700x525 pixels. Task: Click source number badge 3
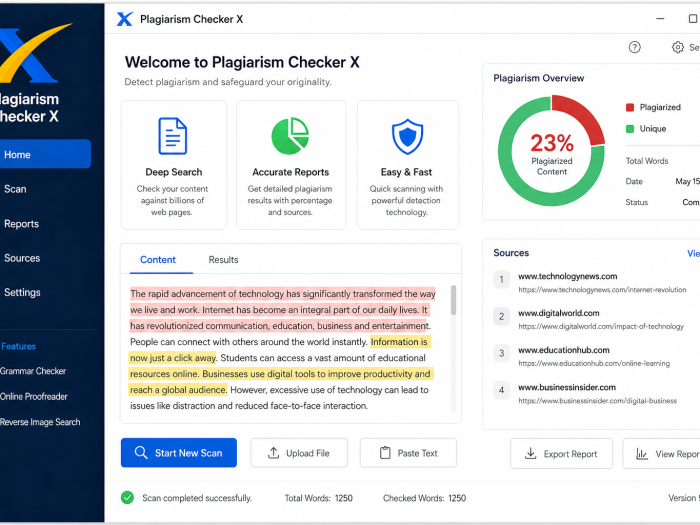pyautogui.click(x=501, y=354)
